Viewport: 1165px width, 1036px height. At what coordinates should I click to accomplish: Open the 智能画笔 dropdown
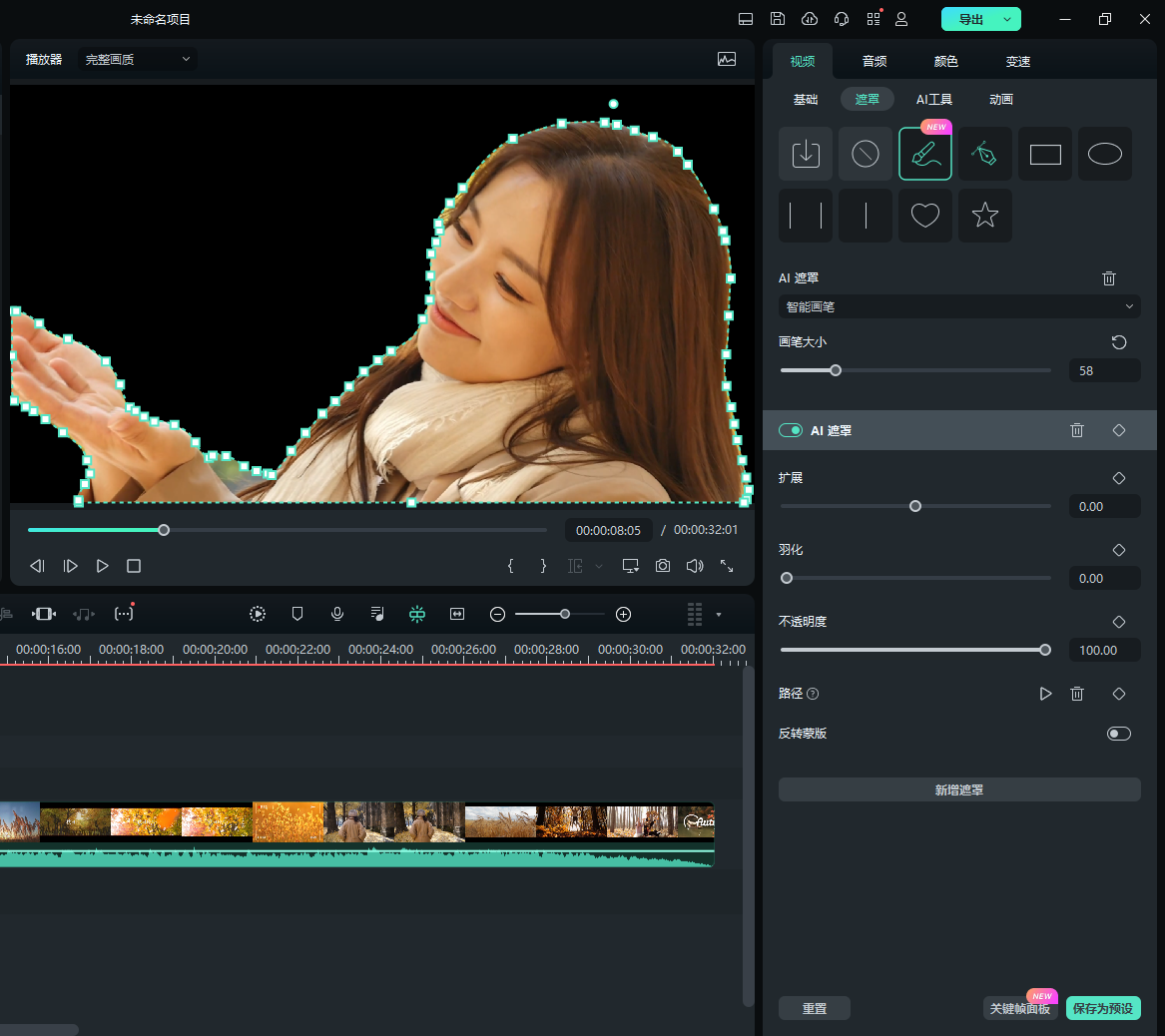click(958, 307)
